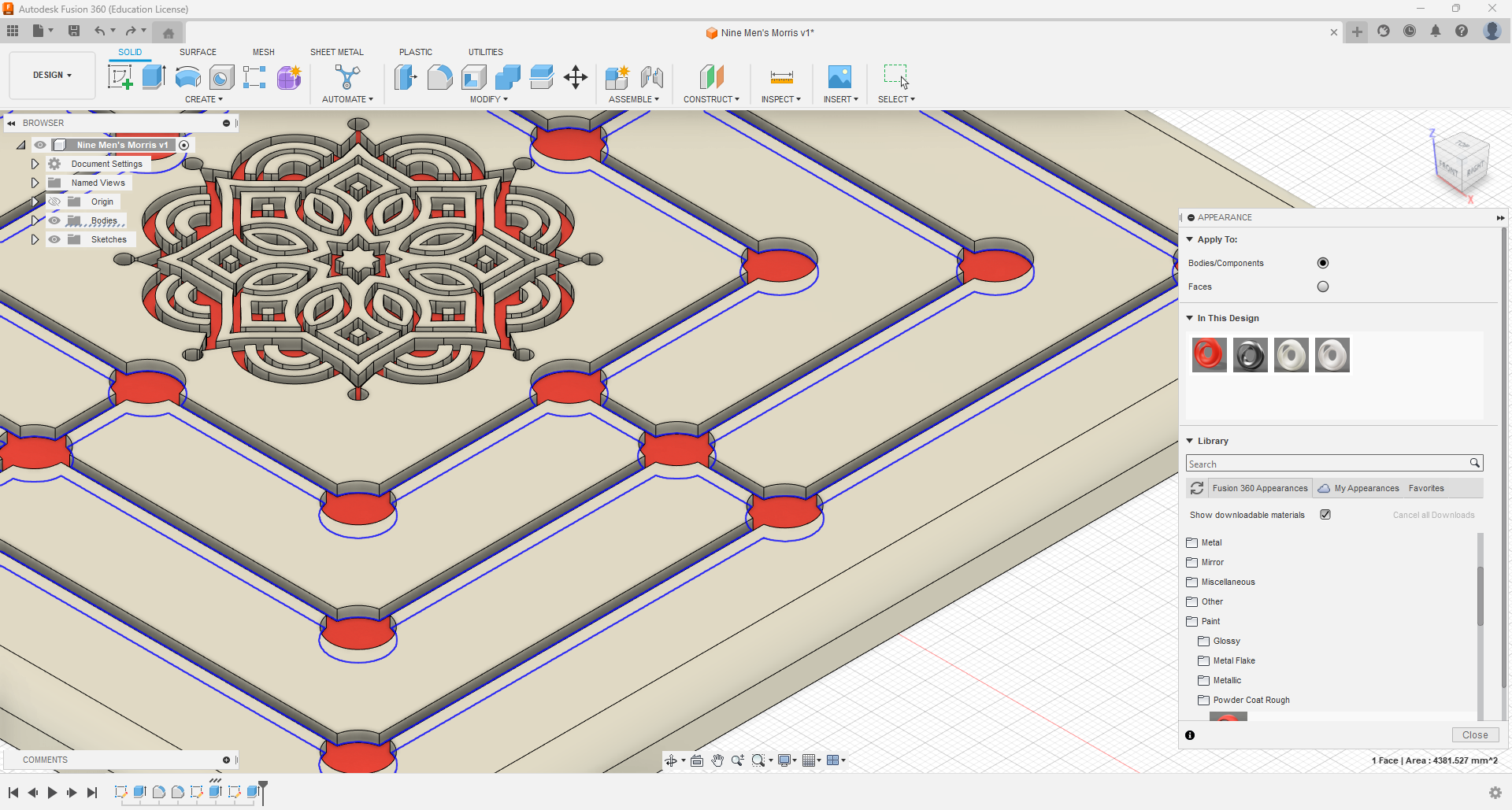Switch to the SHEET METAL tab
This screenshot has width=1512, height=810.
click(336, 52)
